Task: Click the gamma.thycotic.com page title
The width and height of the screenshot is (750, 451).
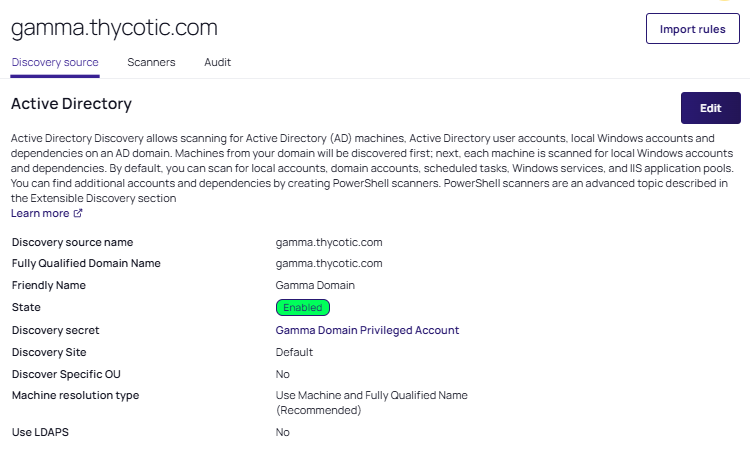Action: pos(114,28)
